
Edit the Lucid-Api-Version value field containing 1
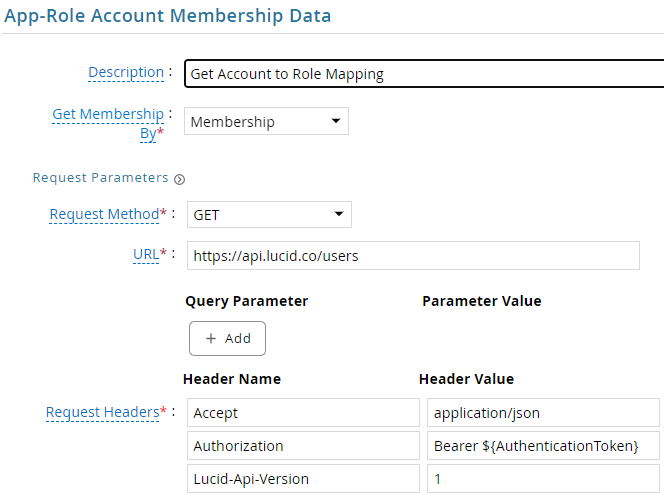click(x=543, y=478)
